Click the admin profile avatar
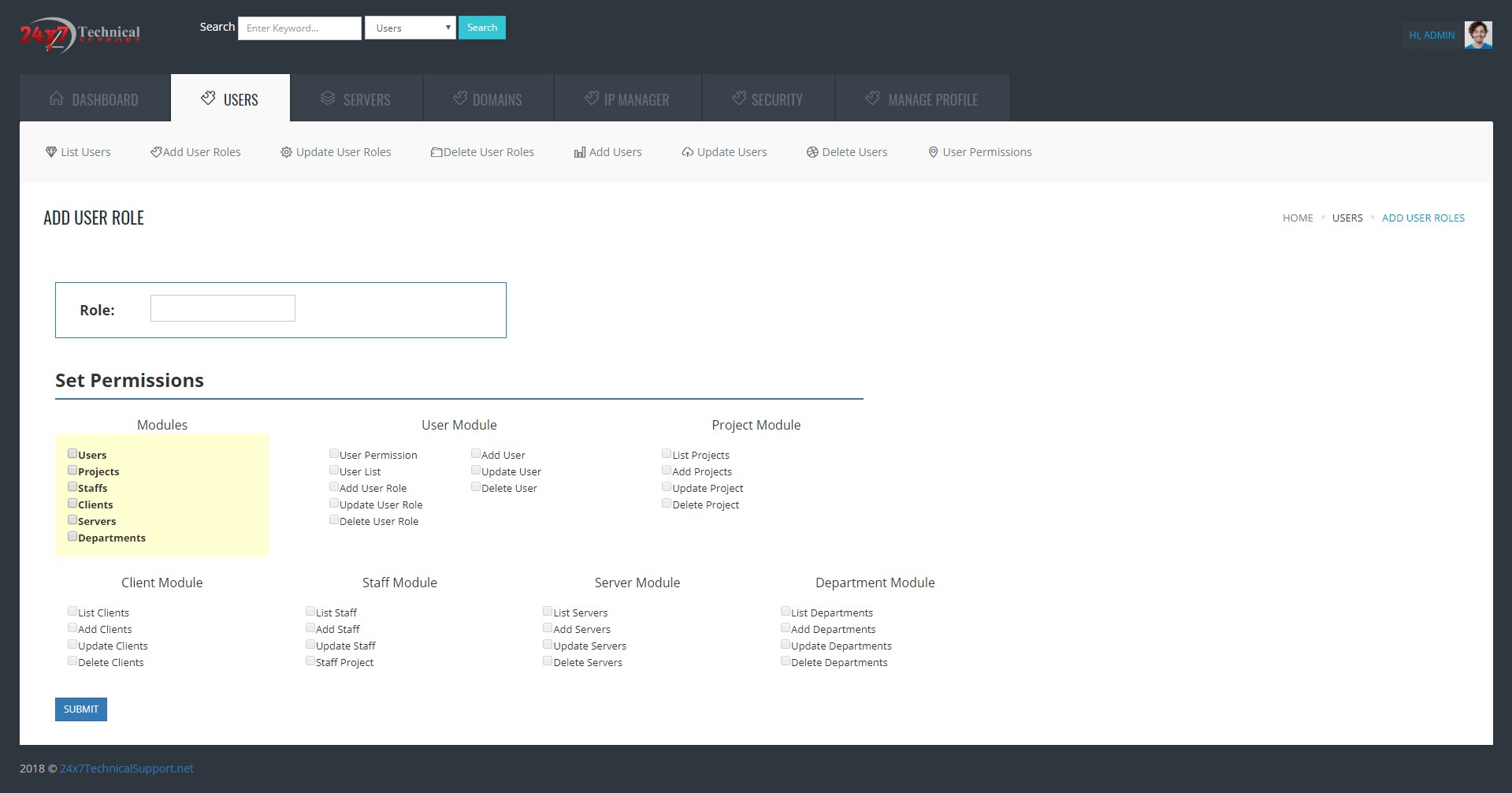This screenshot has height=793, width=1512. 1477,35
